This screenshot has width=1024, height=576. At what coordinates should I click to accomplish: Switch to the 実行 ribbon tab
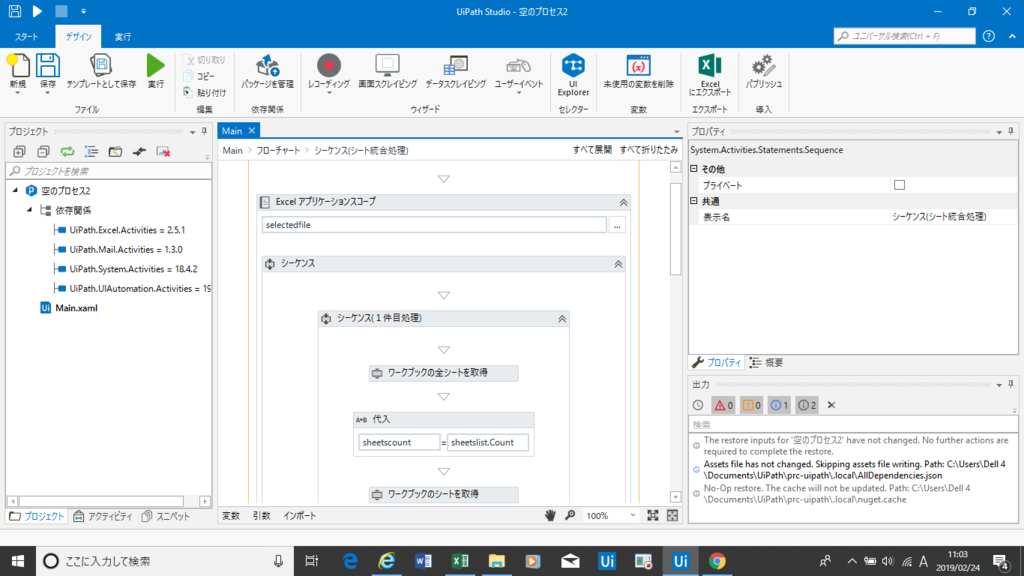tap(123, 37)
